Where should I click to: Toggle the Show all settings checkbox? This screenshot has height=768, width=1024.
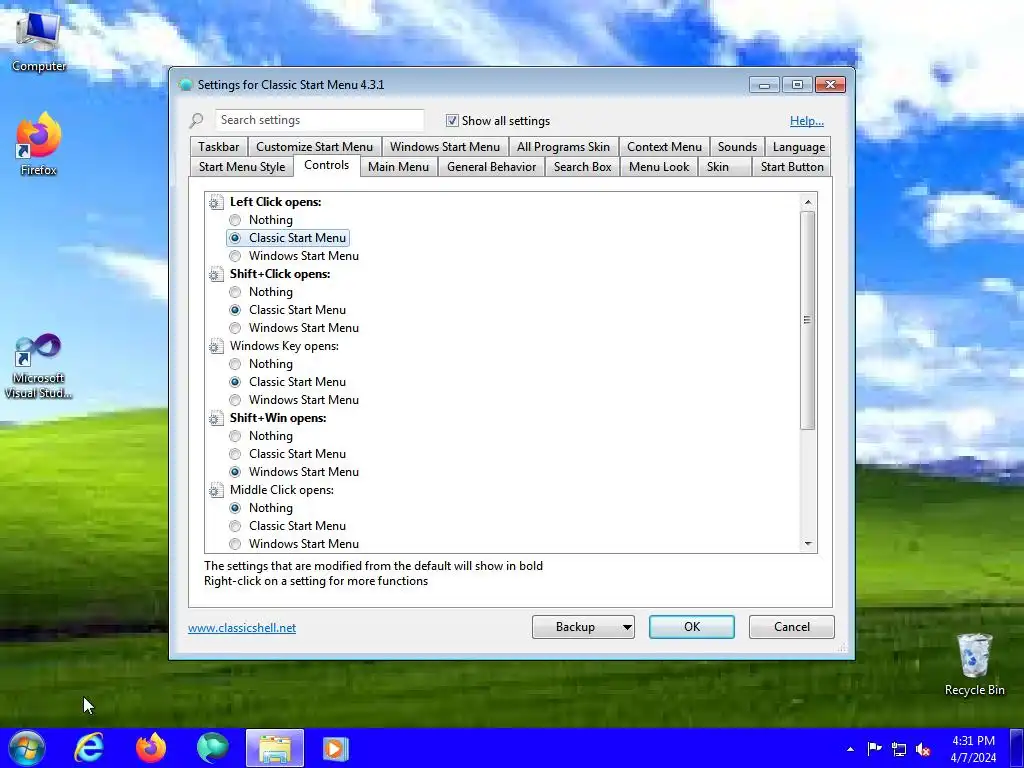pos(452,121)
